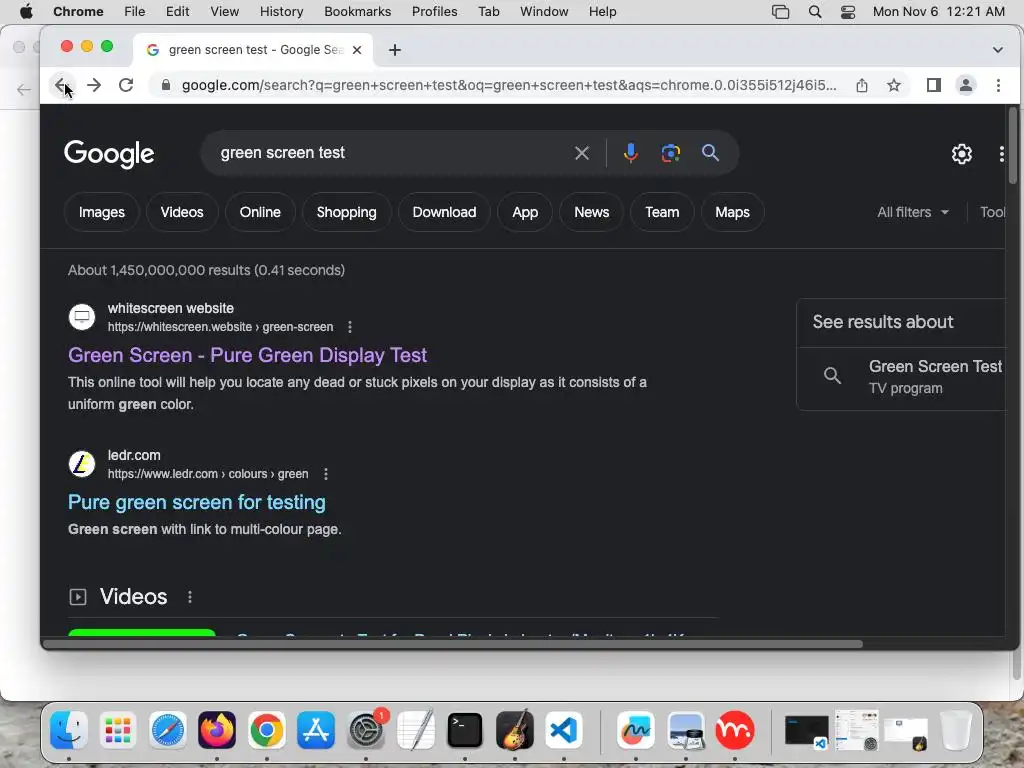This screenshot has height=768, width=1024.
Task: Bookmark this tab with star icon
Action: click(894, 85)
